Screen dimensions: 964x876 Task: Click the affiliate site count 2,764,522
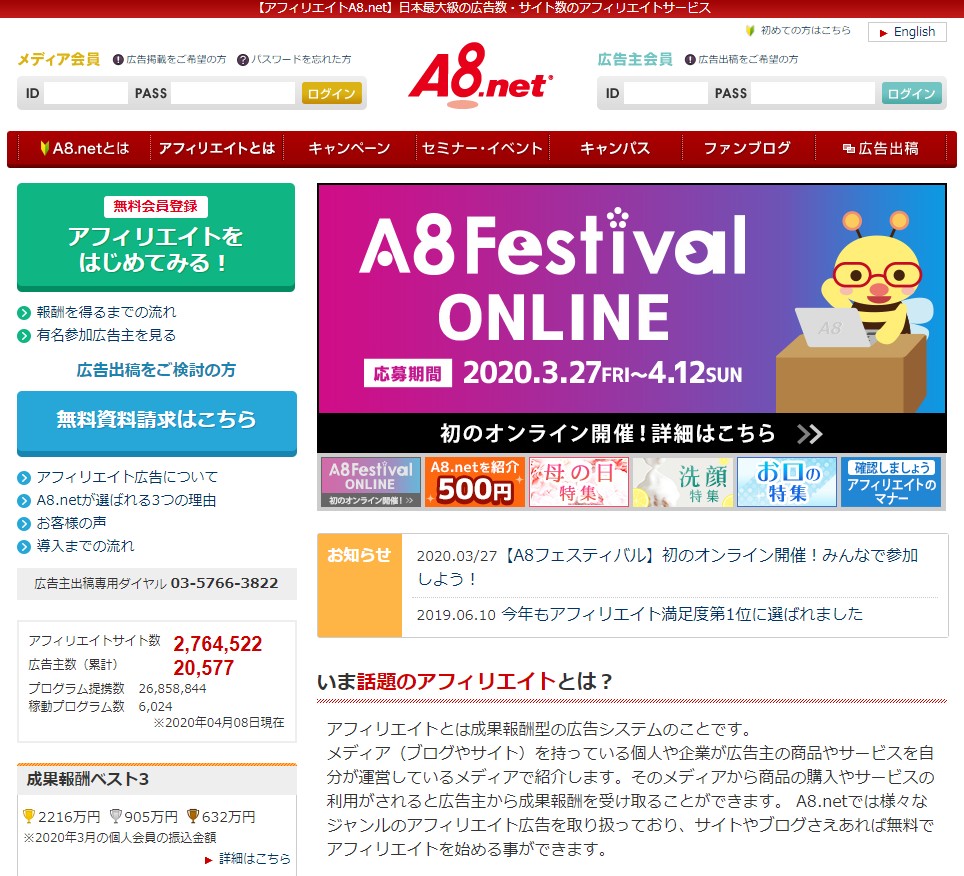pos(218,644)
